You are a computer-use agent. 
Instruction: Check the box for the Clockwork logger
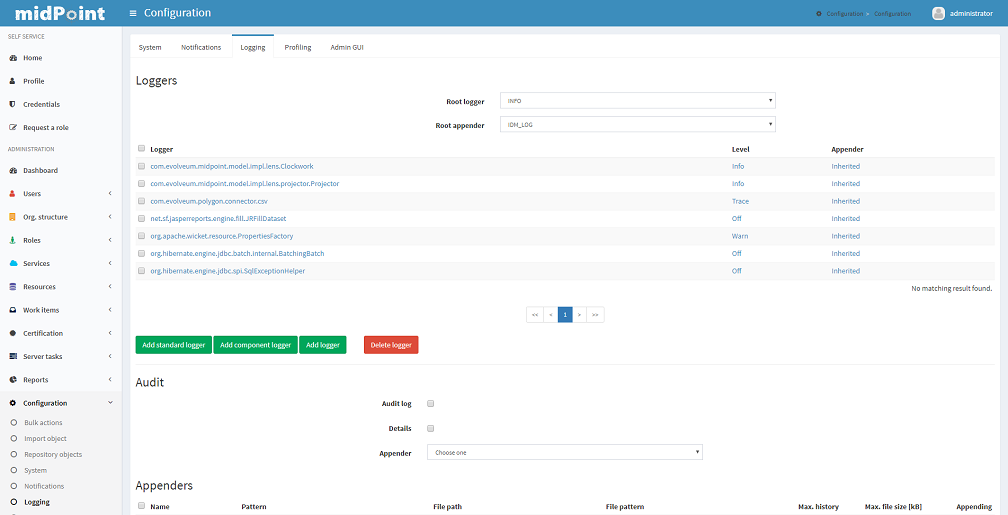[142, 166]
